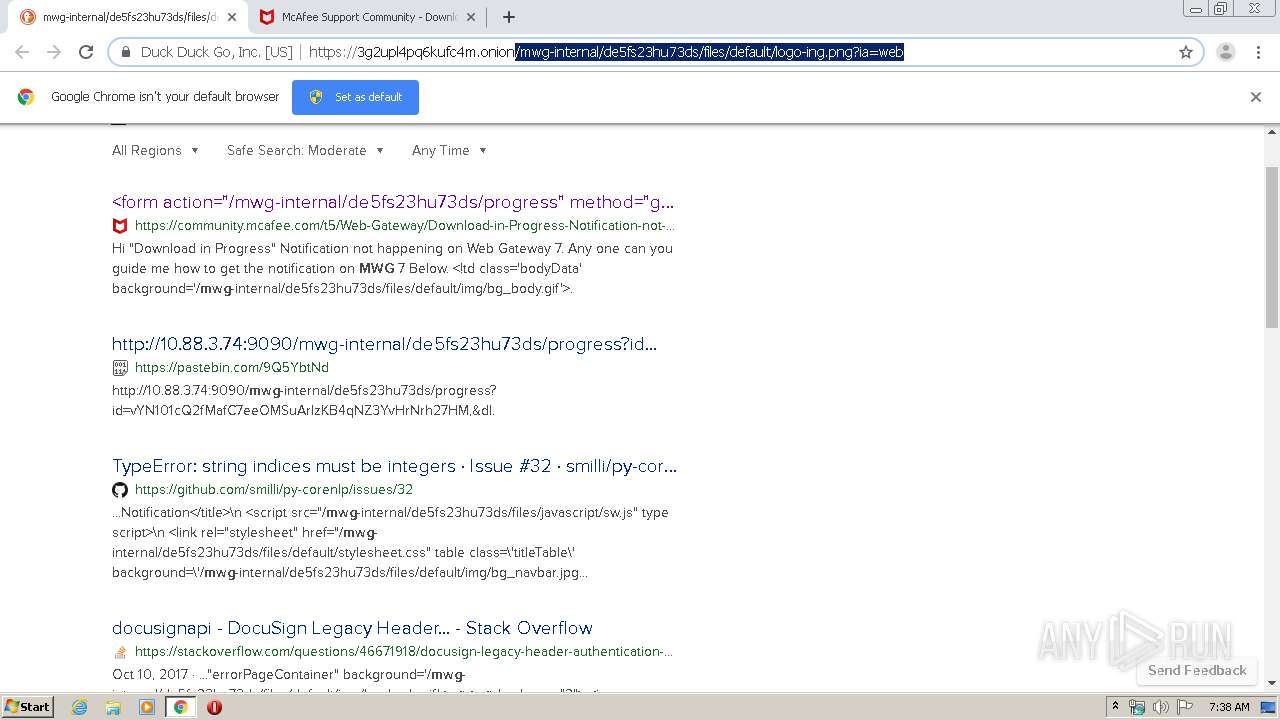Screen dimensions: 1280x720
Task: Click the GitHub favicon
Action: tap(120, 490)
